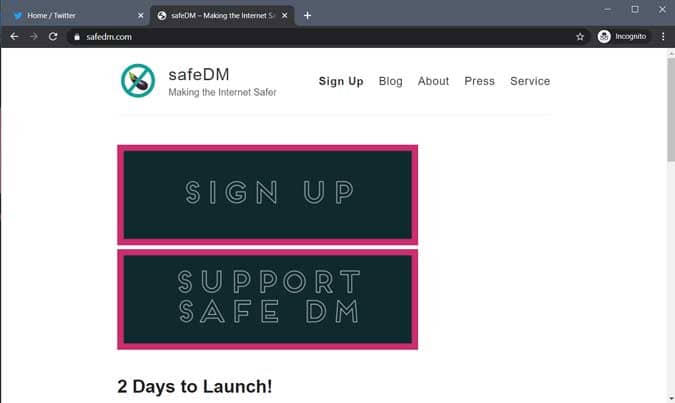Click the SUPPORT SAFE DM banner
Image resolution: width=675 pixels, height=403 pixels.
coord(267,299)
